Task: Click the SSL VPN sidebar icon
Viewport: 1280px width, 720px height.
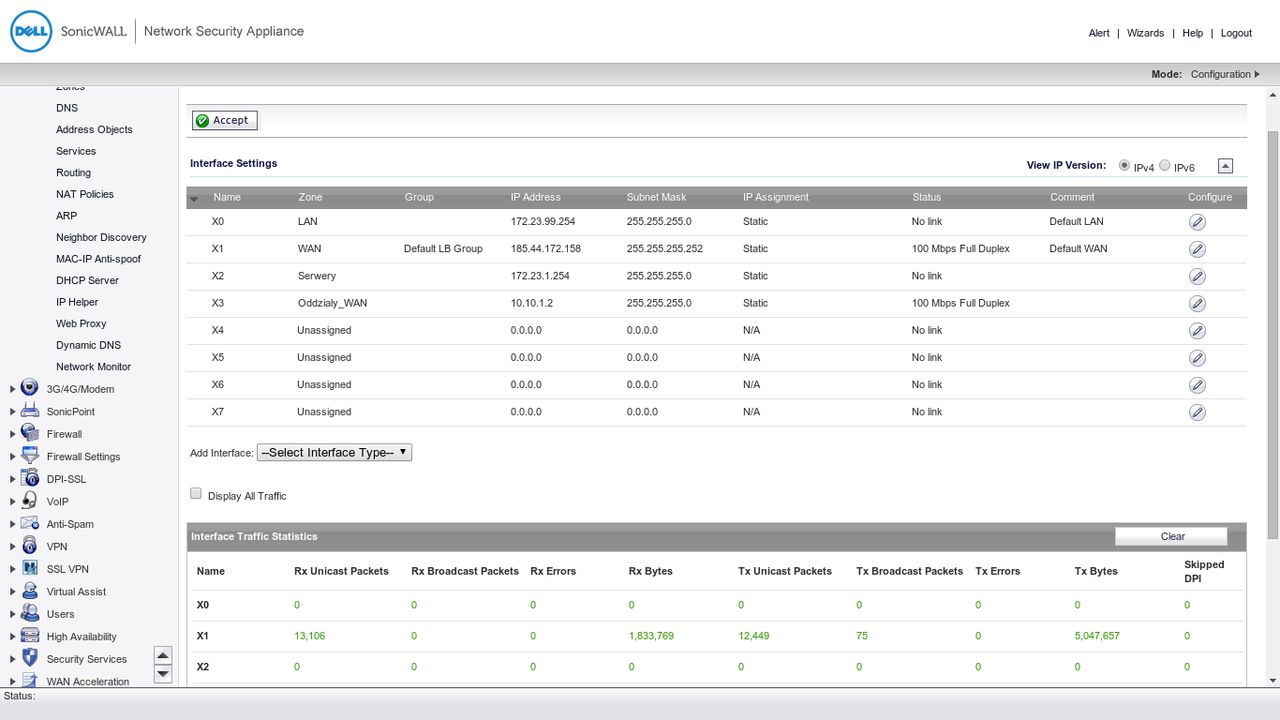Action: (30, 568)
